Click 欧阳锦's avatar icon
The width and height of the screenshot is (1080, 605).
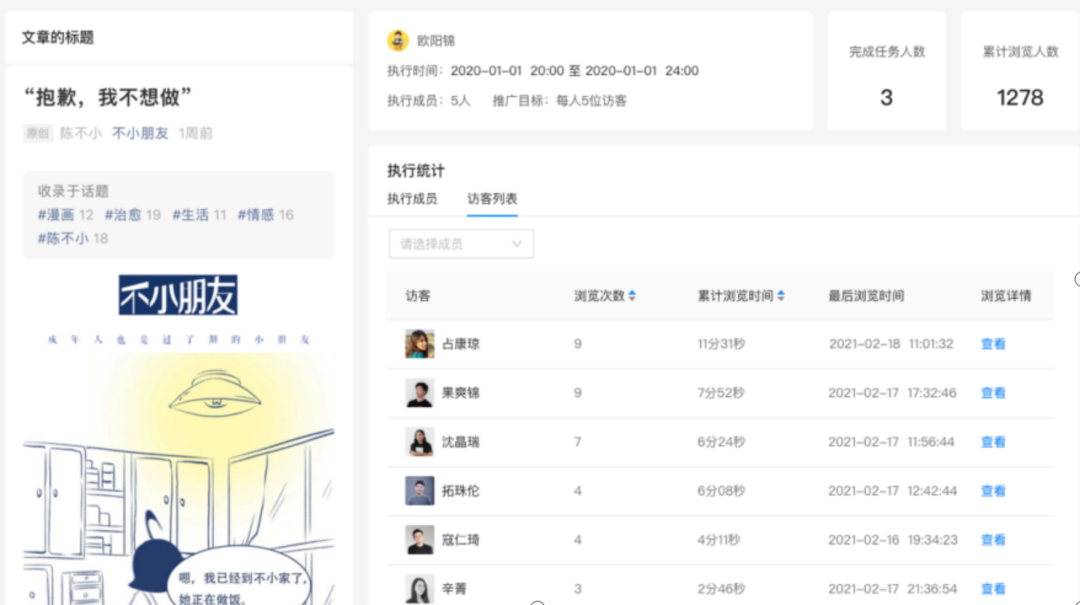coord(398,41)
